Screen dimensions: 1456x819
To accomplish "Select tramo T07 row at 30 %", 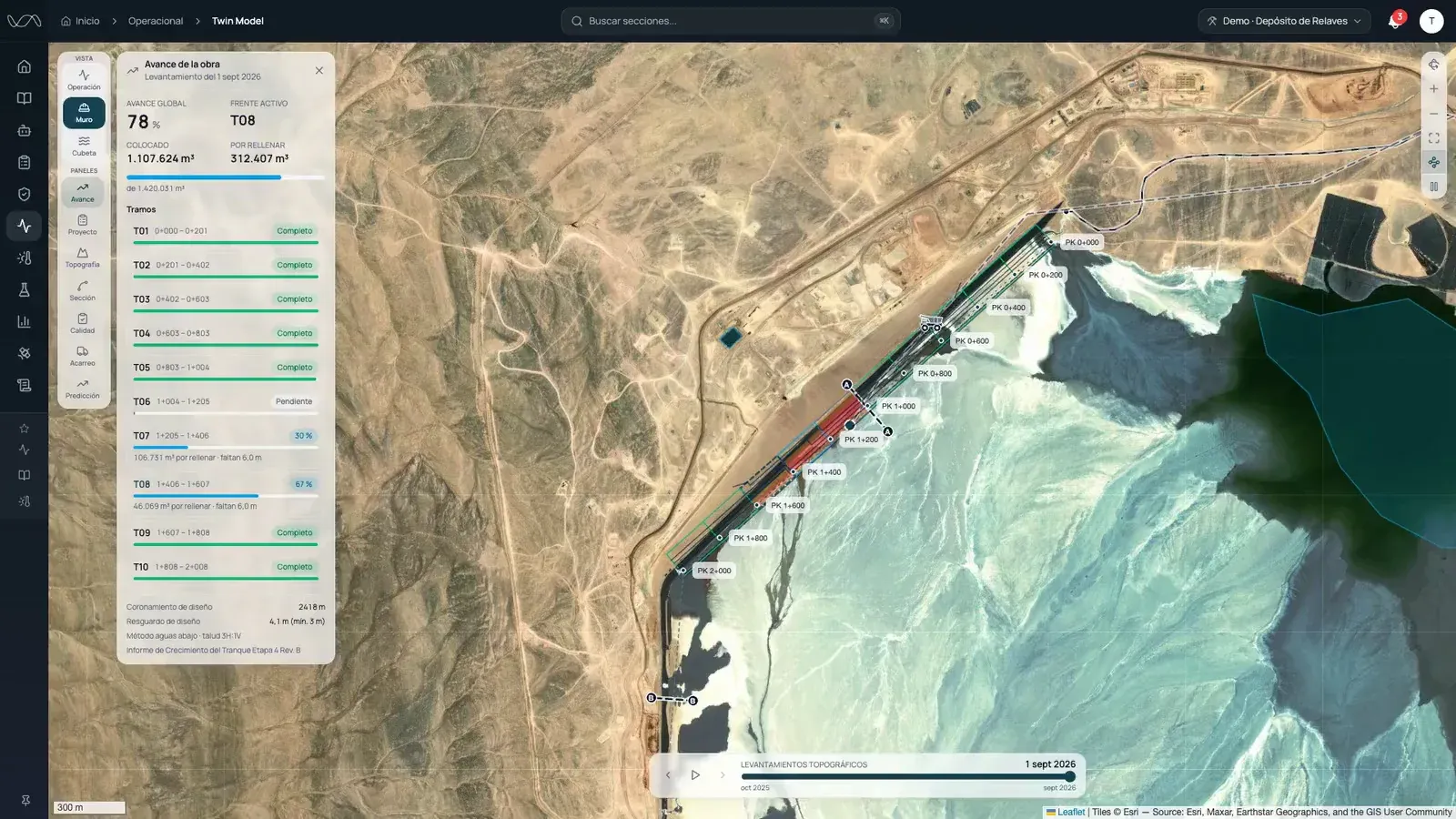I will pyautogui.click(x=226, y=445).
